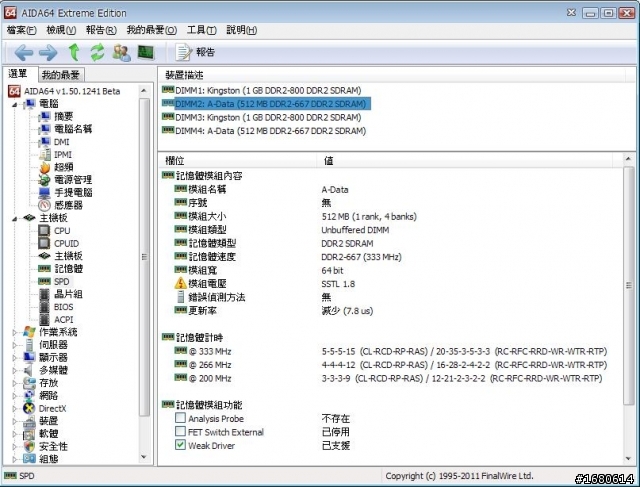Expand the 伺服器 tree node
Screen dimensions: 640x487
point(14,345)
